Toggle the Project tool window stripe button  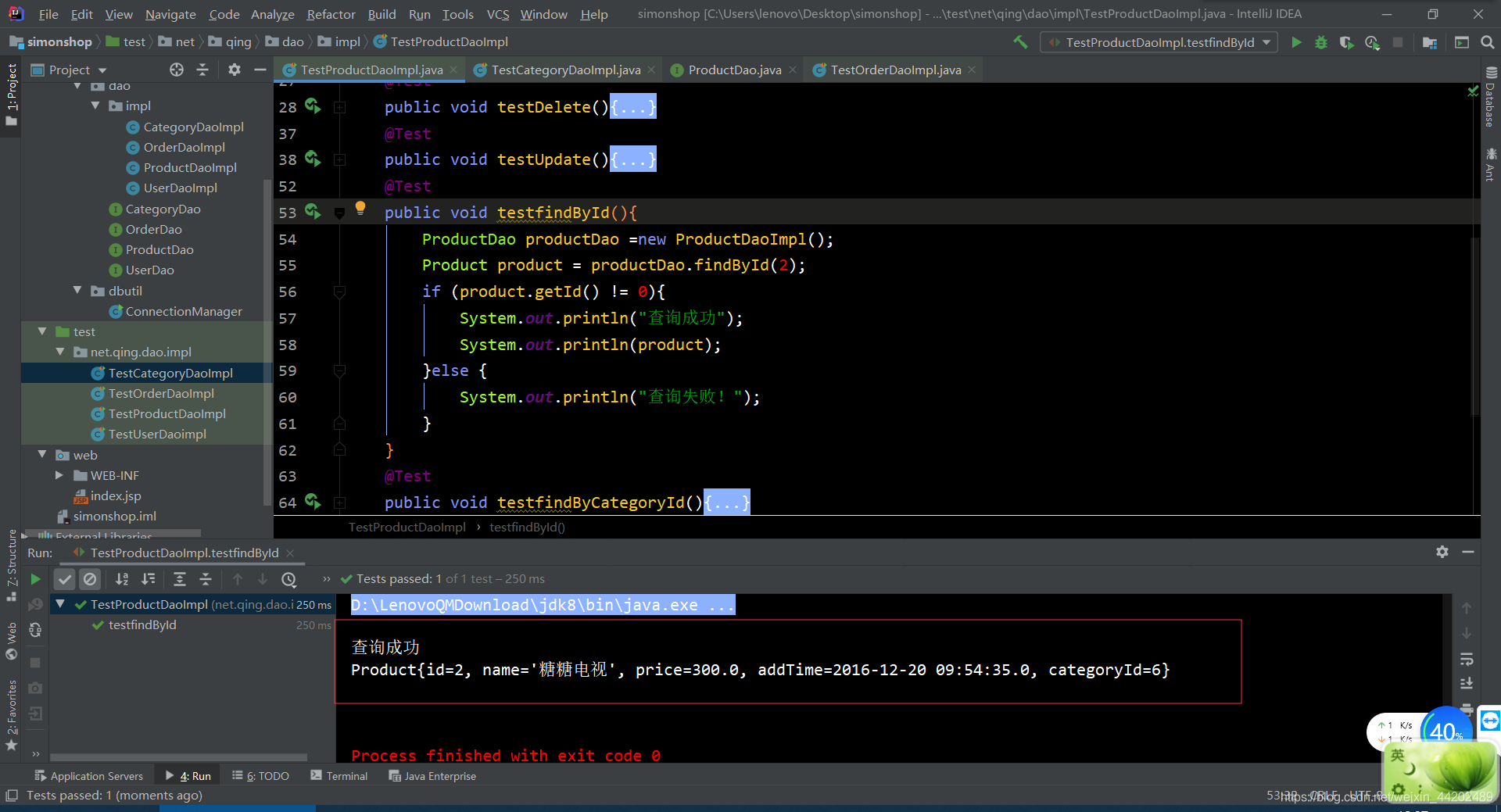coord(11,95)
